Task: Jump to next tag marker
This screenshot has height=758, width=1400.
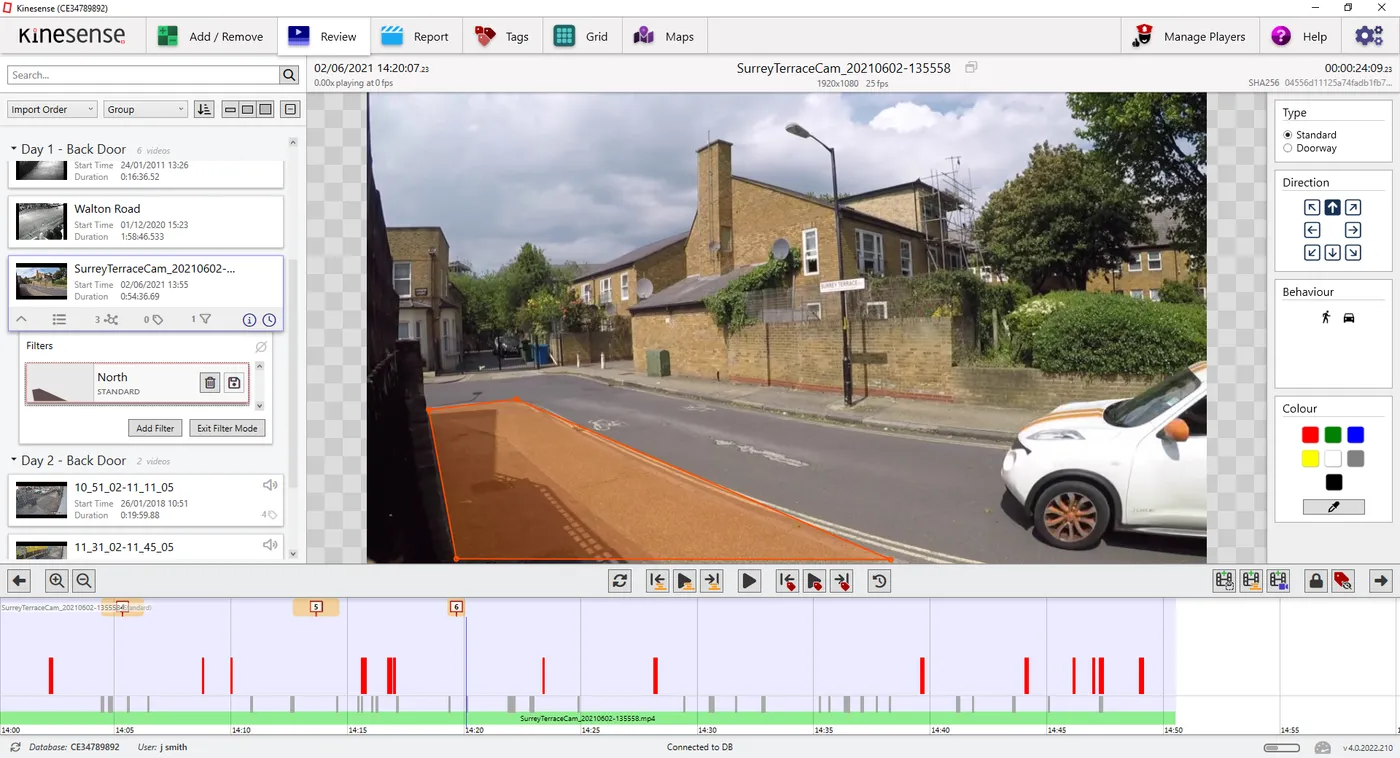Action: coord(841,580)
